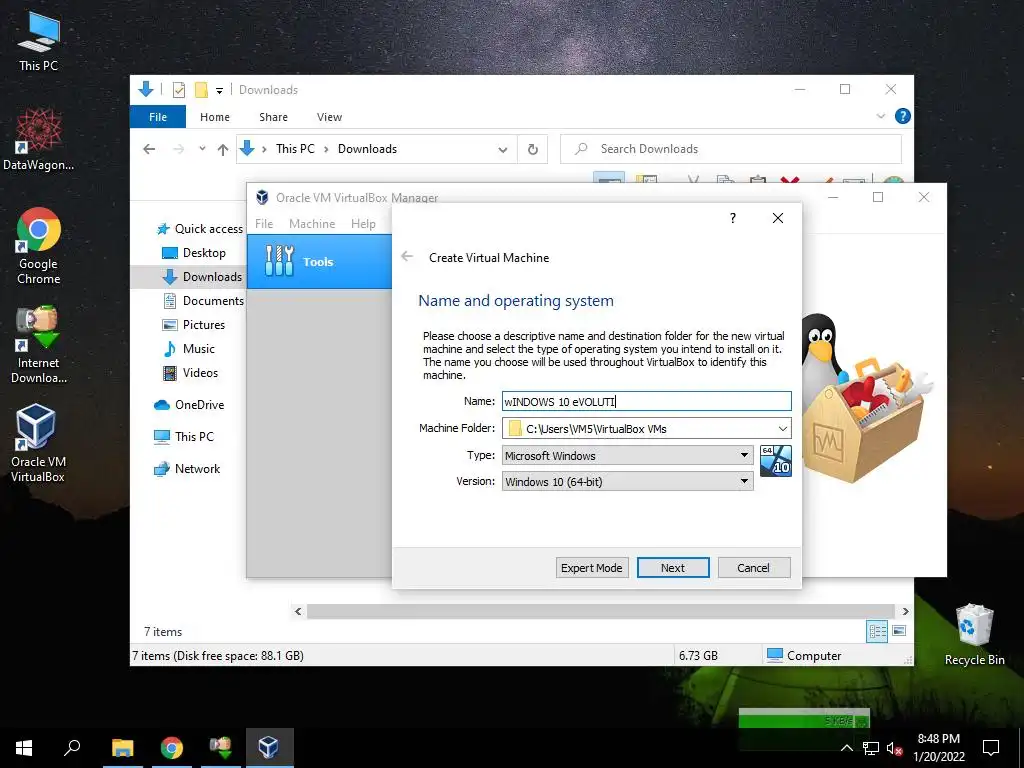This screenshot has height=768, width=1024.
Task: Open the notification center icon
Action: pyautogui.click(x=991, y=748)
